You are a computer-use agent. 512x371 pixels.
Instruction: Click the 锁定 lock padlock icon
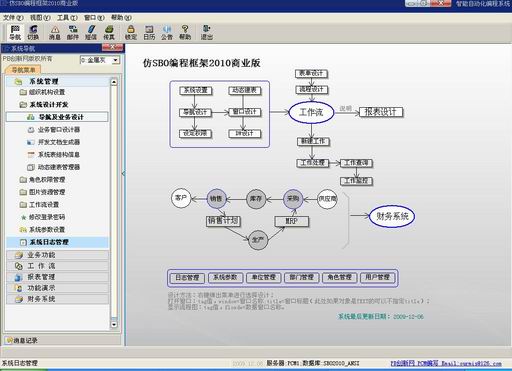[x=131, y=32]
